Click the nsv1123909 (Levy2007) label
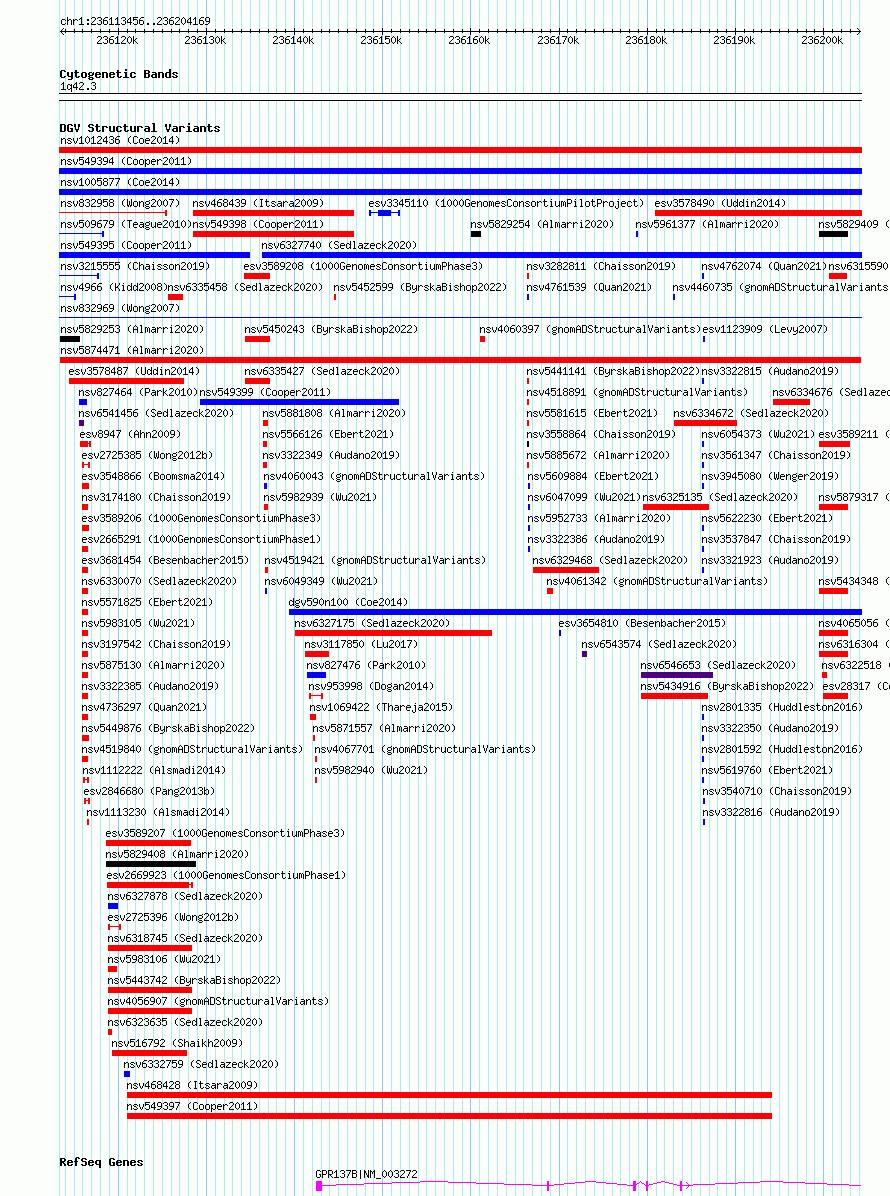Image resolution: width=890 pixels, height=1196 pixels. [x=765, y=330]
